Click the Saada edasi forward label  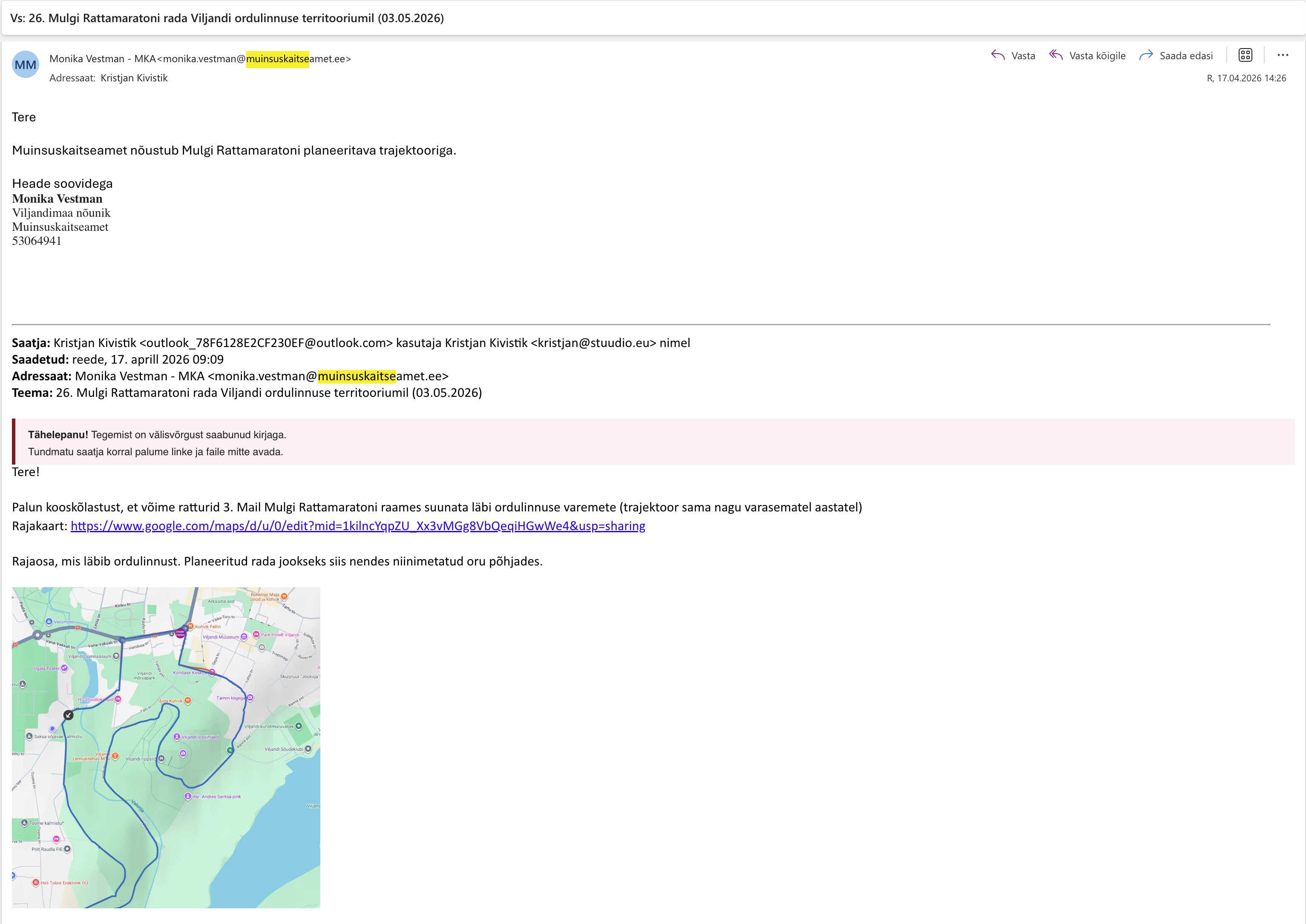pyautogui.click(x=1186, y=56)
